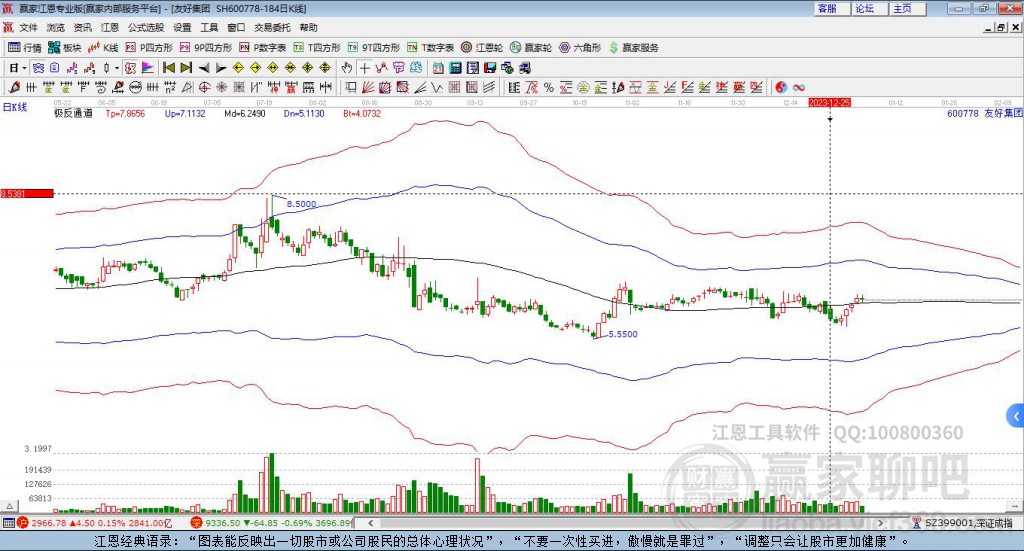This screenshot has height=551, width=1024.
Task: Click the 5.5500 low price annotation
Action: tap(623, 334)
